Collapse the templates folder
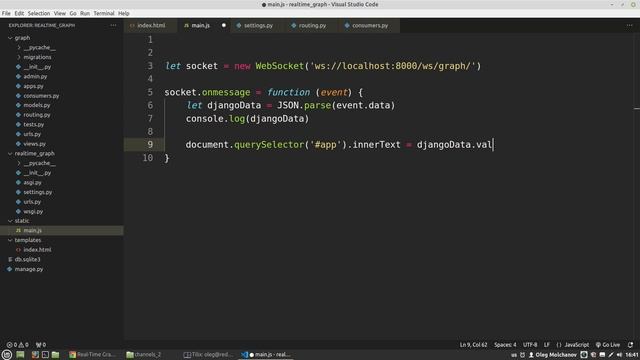Screen dimensions: 640x360 28,240
